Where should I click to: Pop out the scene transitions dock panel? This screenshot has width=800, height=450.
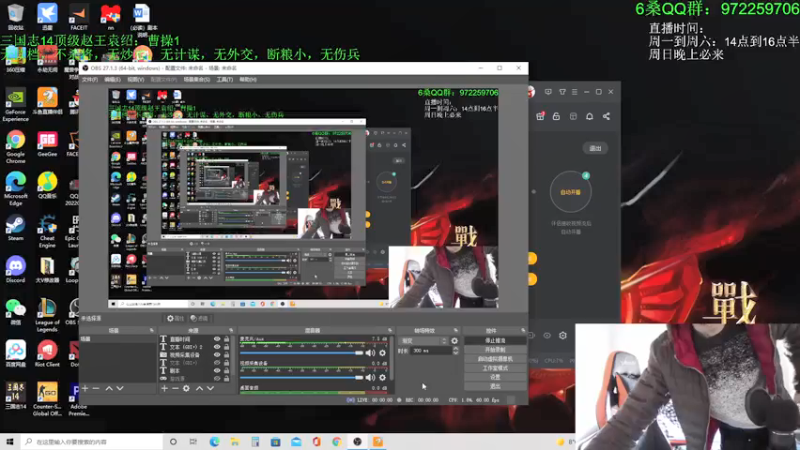tap(456, 331)
